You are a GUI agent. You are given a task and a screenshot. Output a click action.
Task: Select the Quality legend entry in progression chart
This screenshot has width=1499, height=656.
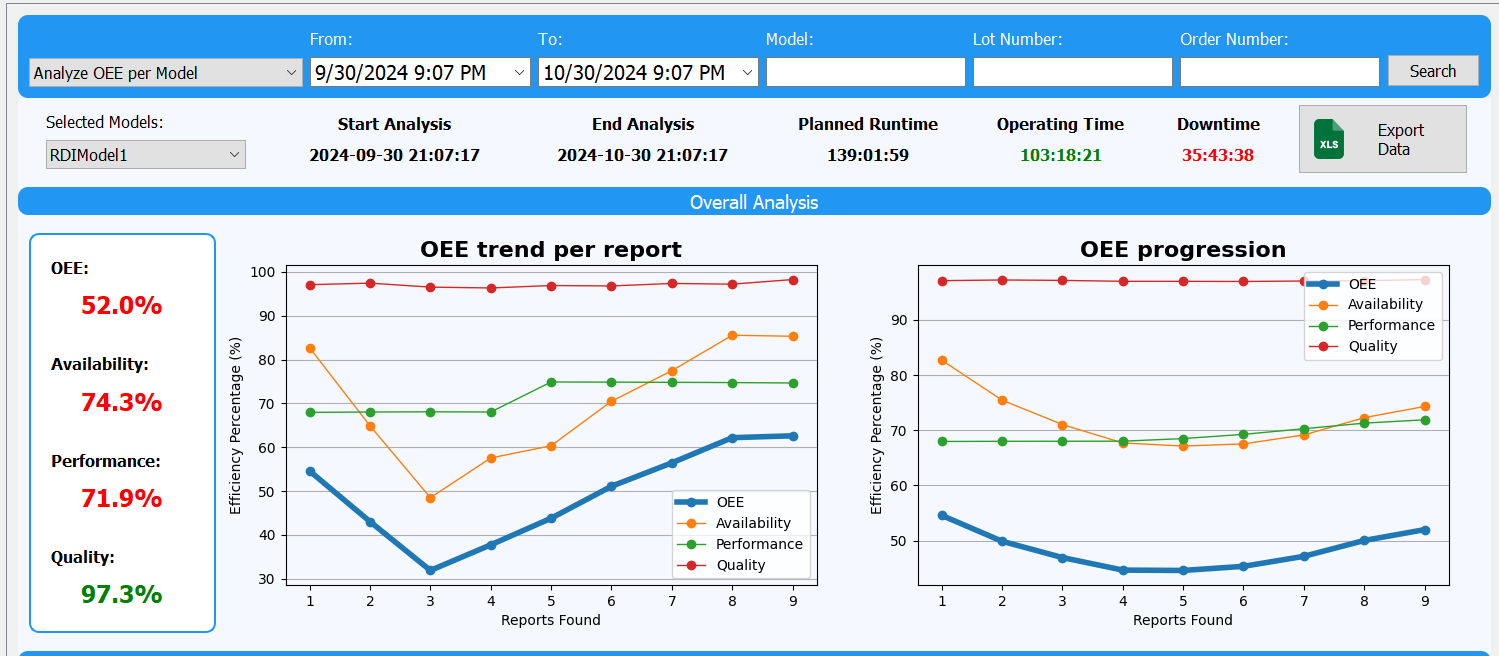(1372, 346)
